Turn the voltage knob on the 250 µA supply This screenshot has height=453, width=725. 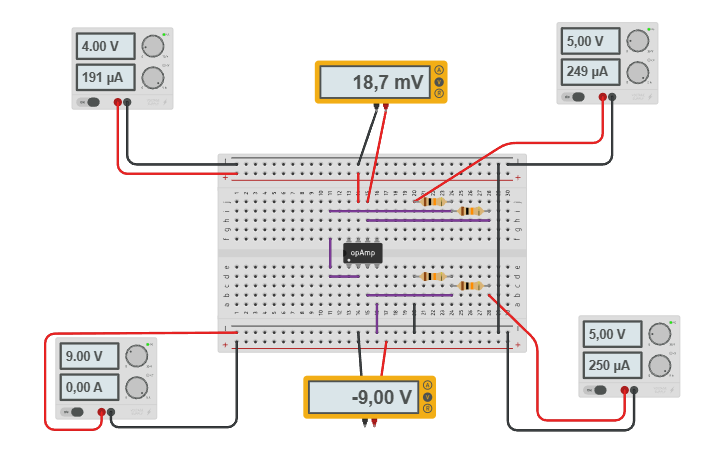(x=660, y=334)
